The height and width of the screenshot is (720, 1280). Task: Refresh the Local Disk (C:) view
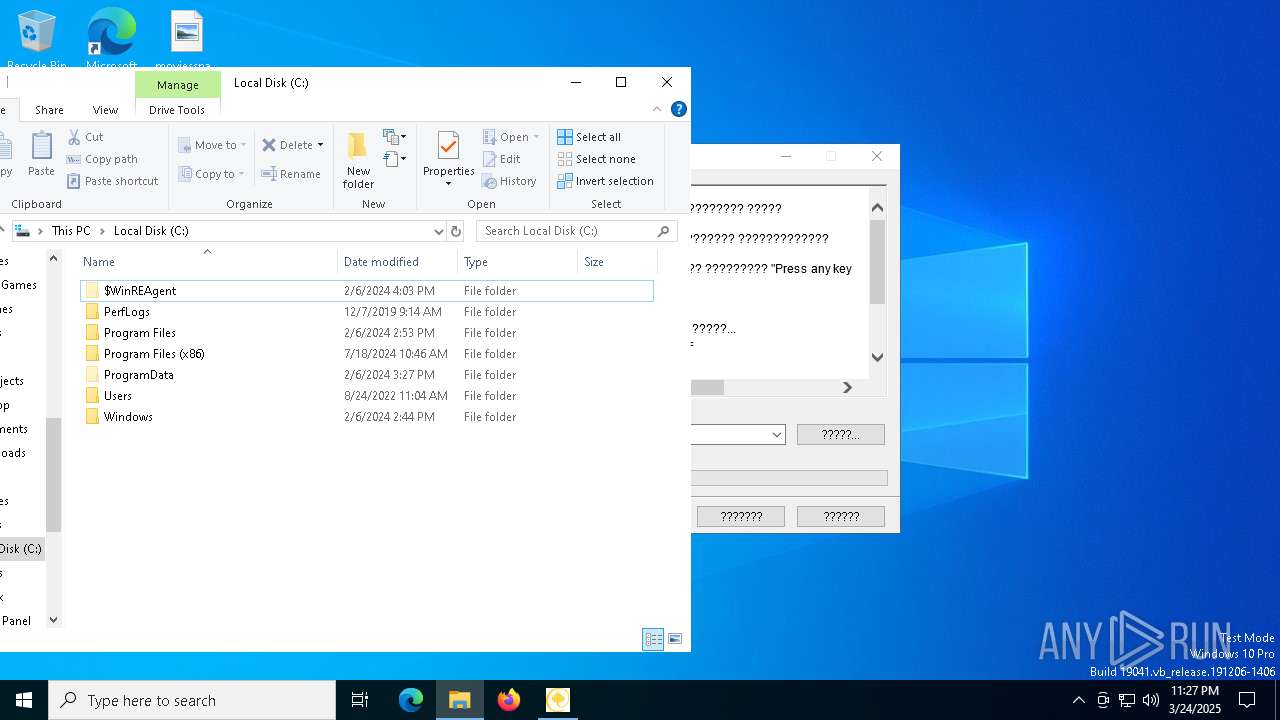point(456,231)
